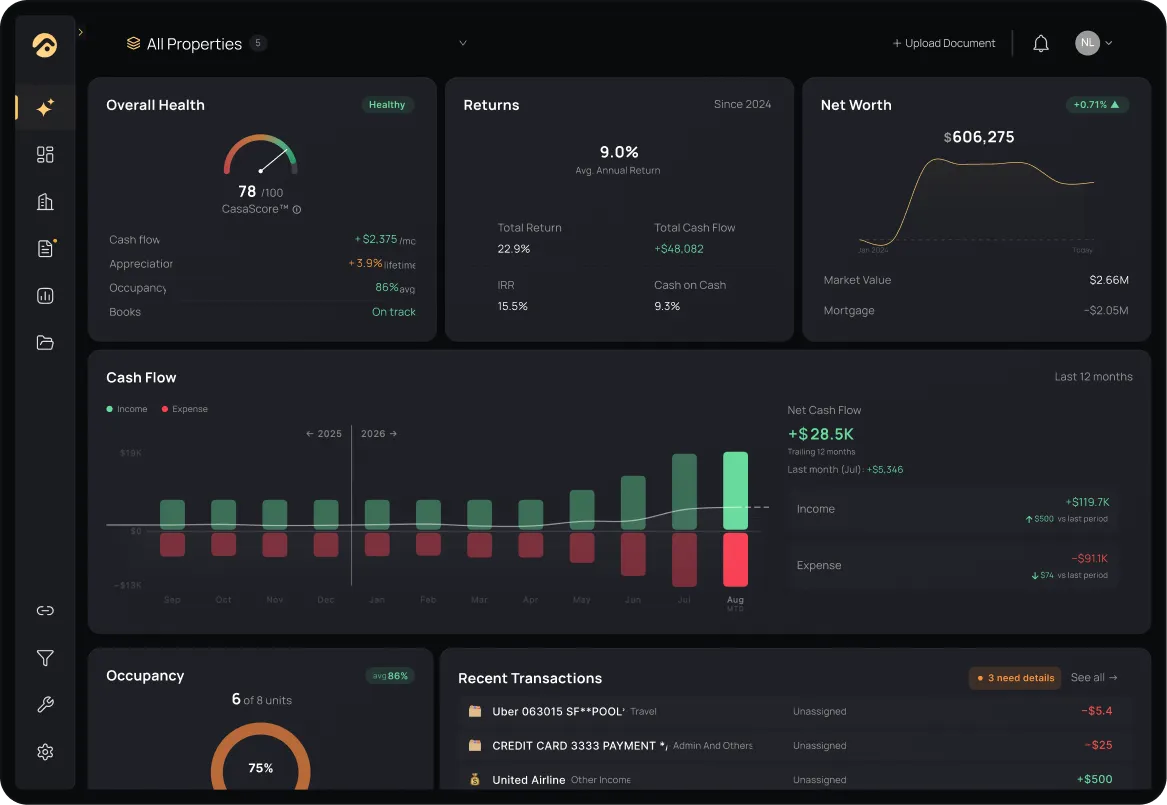Click the Cash on Cash 9.3% value
The height and width of the screenshot is (805, 1167).
[667, 307]
